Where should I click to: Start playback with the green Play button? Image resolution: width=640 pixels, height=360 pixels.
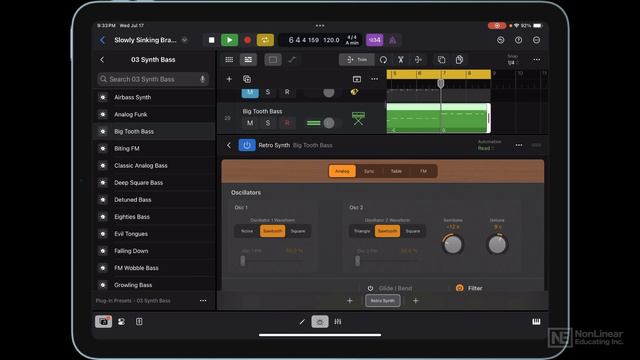[229, 40]
